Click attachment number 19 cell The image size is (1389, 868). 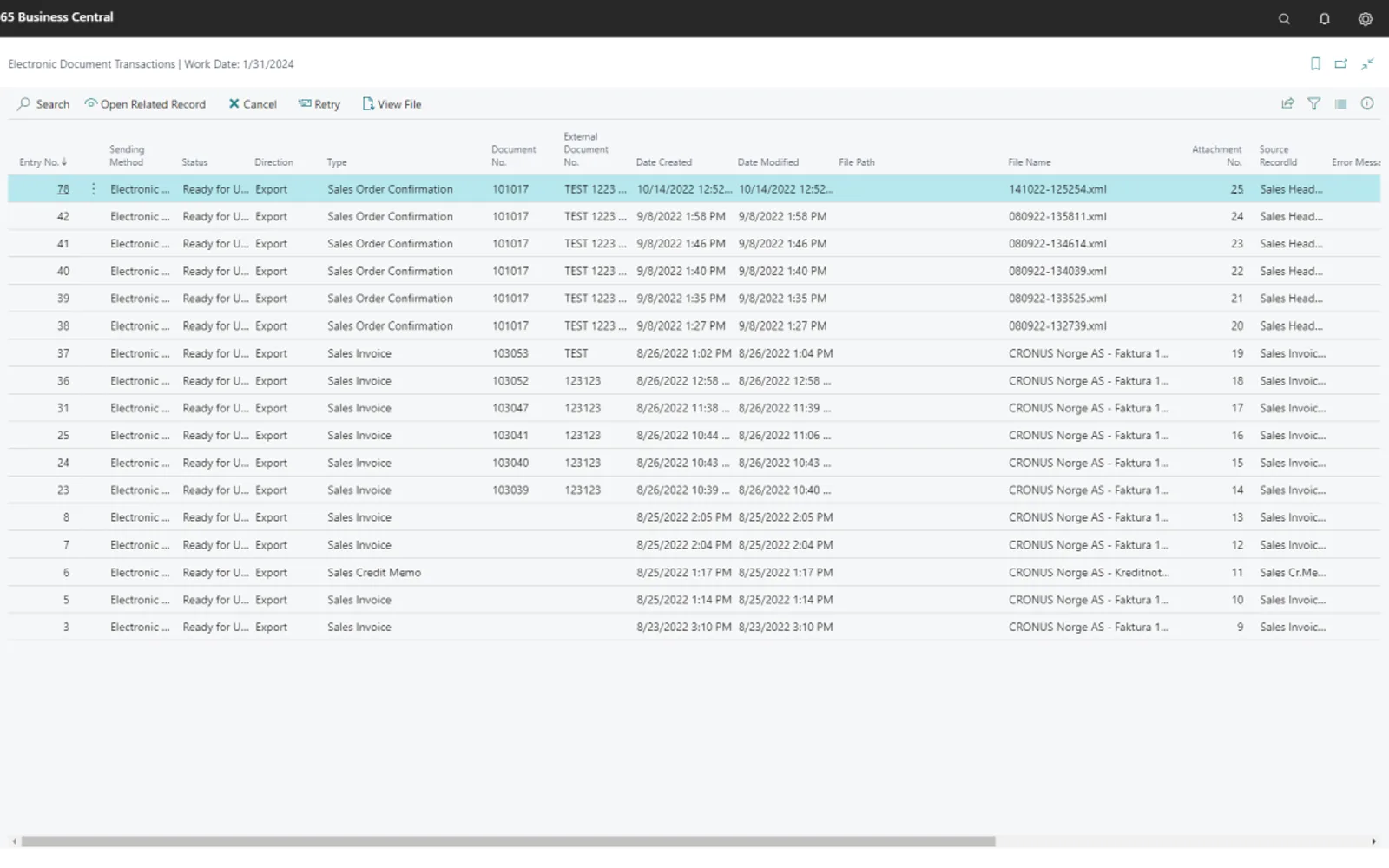(1237, 353)
